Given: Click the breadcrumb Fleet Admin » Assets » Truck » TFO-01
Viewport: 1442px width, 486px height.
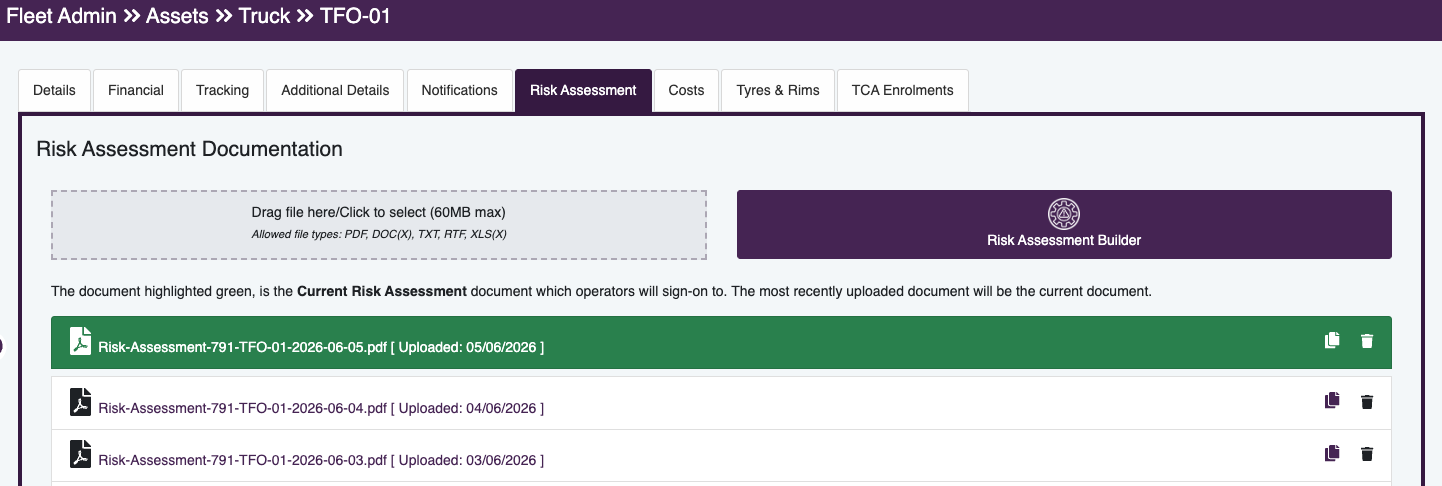Looking at the screenshot, I should [x=199, y=16].
